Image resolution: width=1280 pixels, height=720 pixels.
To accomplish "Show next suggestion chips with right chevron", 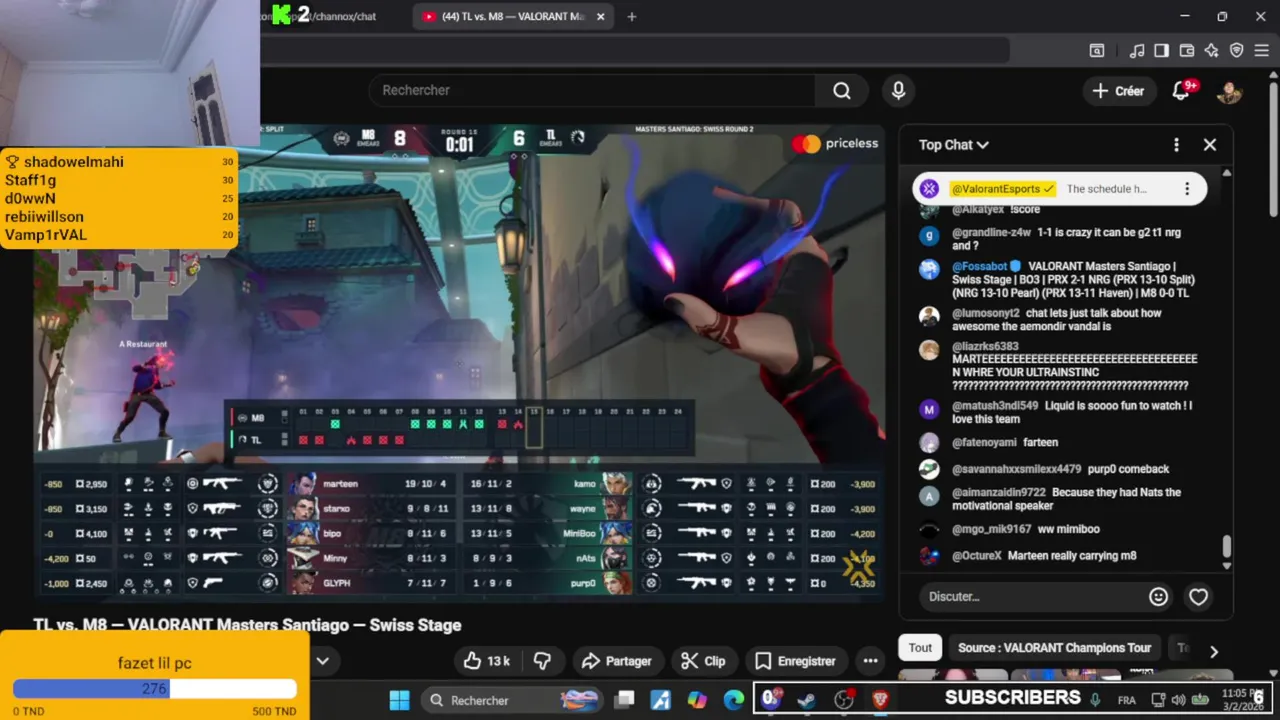I will pos(1214,651).
